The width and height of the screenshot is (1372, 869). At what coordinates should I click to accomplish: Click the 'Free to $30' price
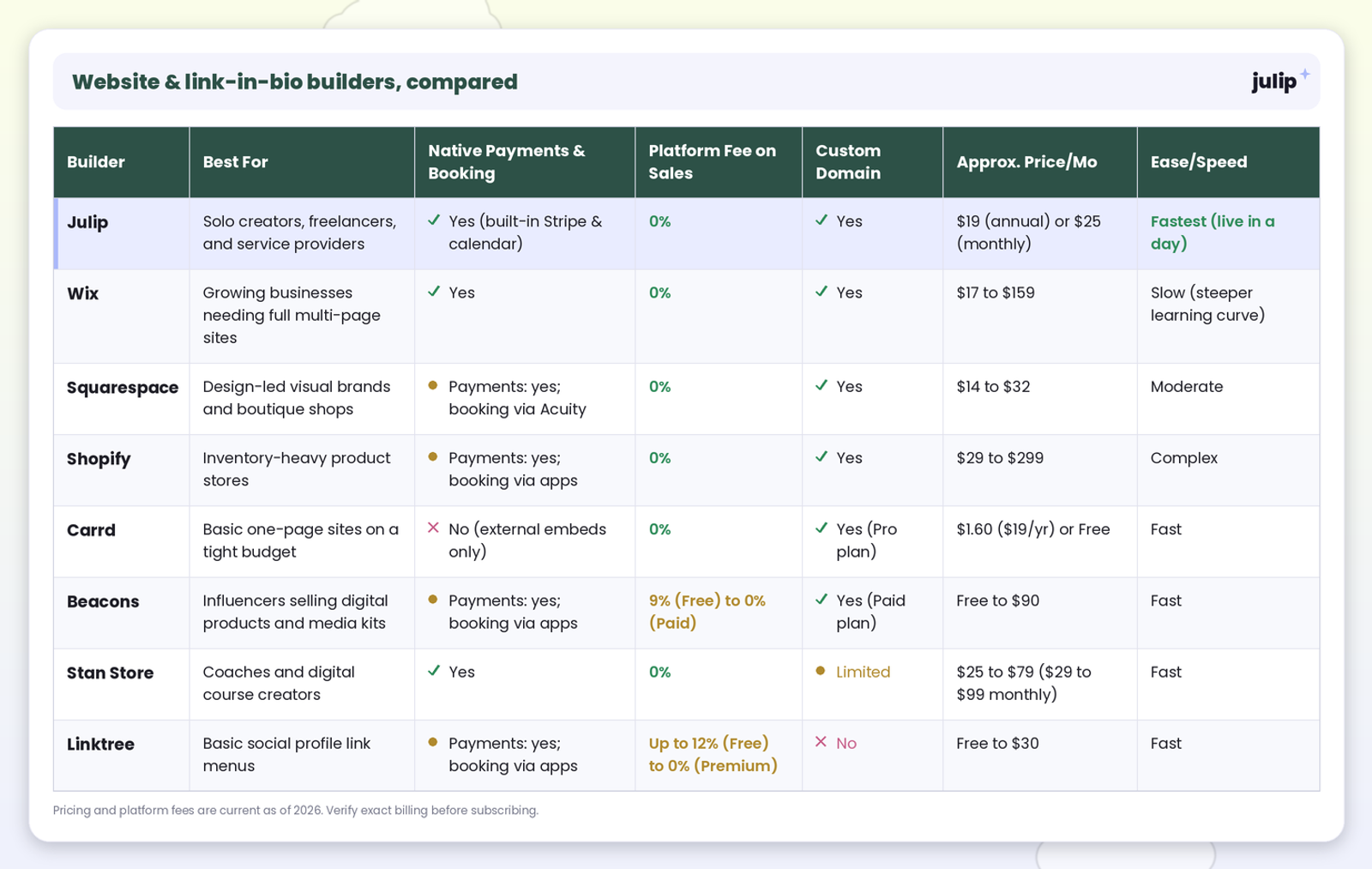pyautogui.click(x=998, y=743)
